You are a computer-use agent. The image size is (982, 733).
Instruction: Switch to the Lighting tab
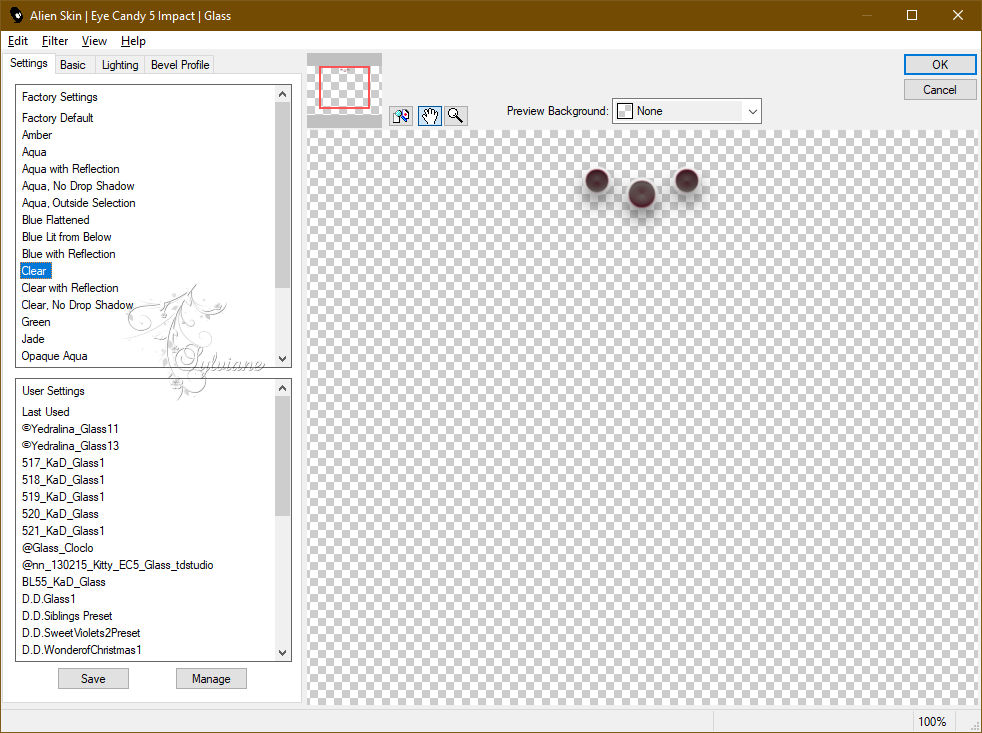[120, 65]
